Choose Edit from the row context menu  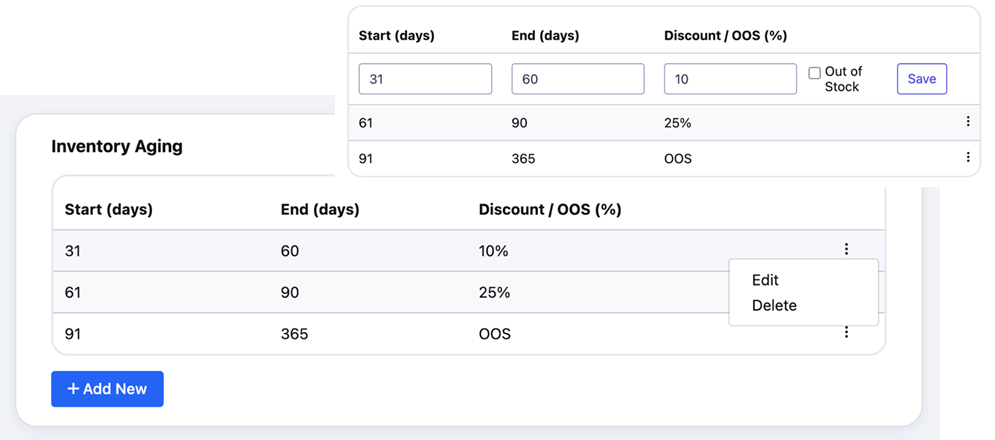[x=765, y=280]
